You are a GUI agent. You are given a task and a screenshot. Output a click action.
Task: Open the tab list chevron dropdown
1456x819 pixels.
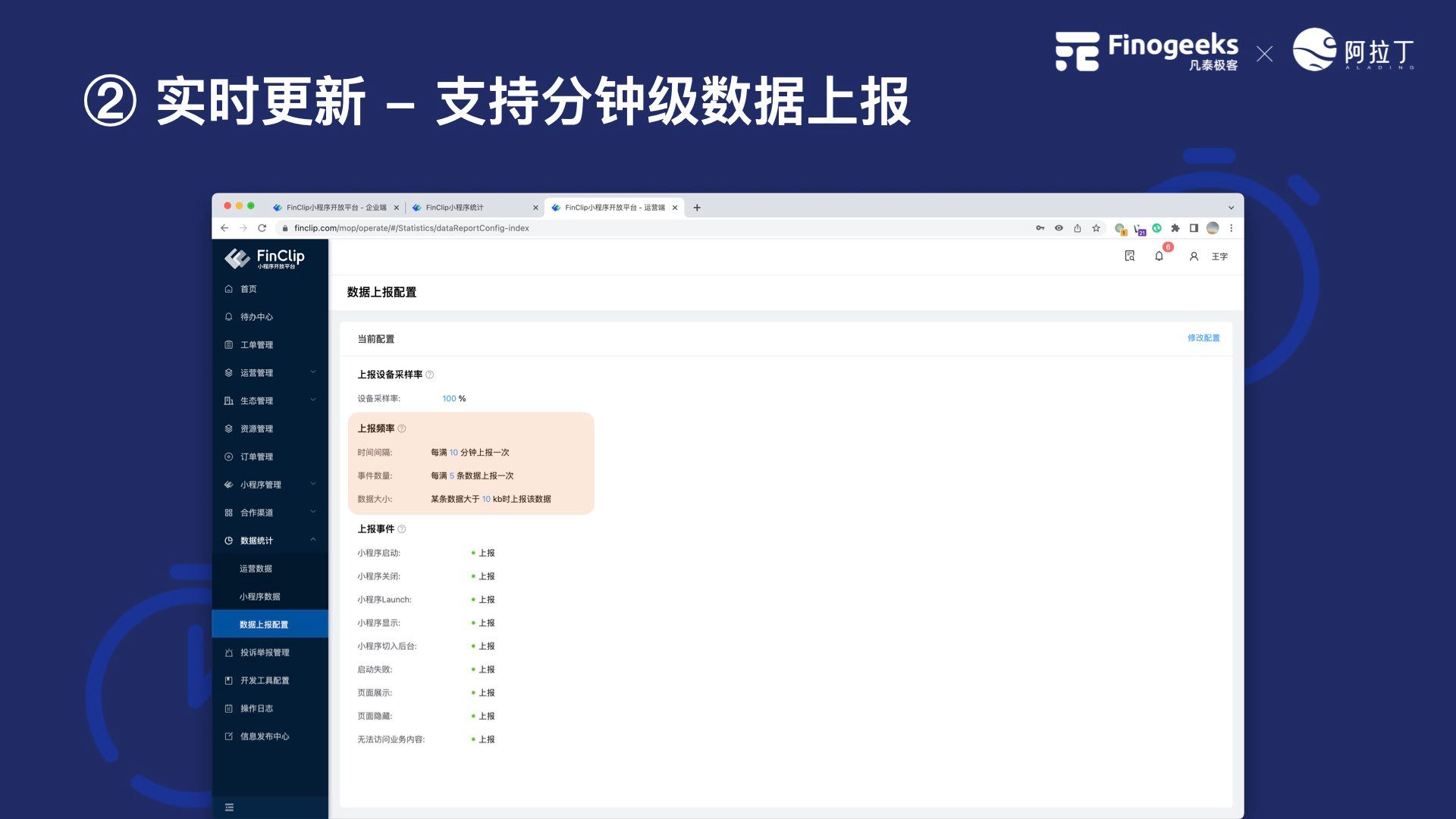click(x=1231, y=208)
